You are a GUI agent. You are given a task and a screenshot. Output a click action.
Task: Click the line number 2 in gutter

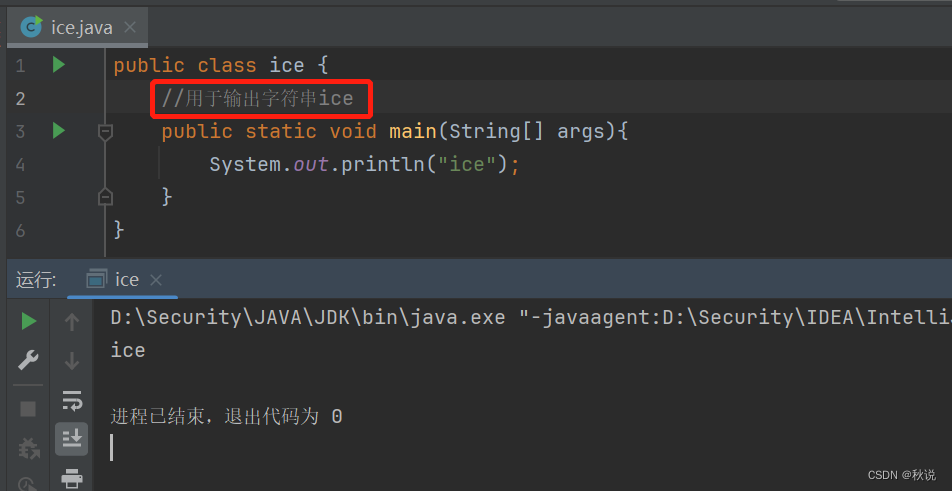click(21, 98)
